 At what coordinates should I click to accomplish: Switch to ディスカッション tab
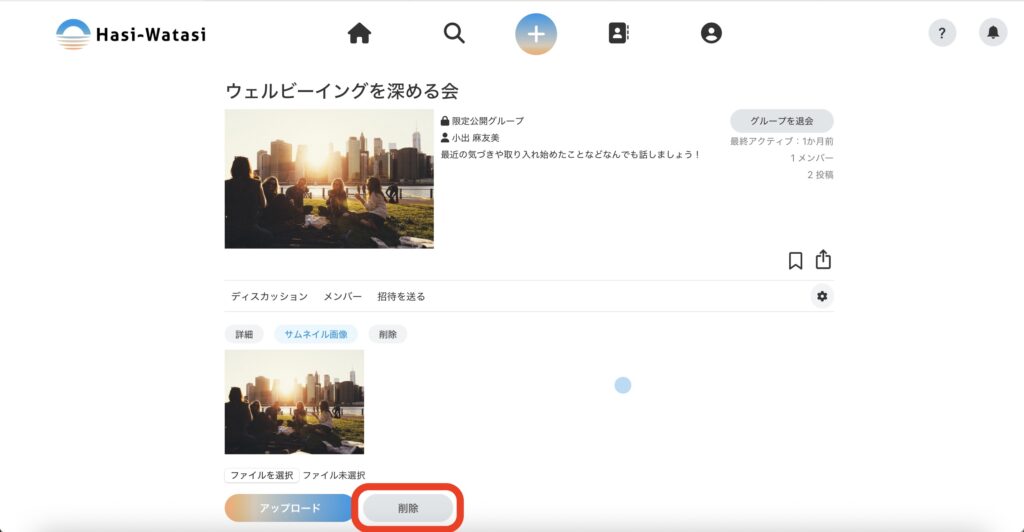(x=269, y=297)
